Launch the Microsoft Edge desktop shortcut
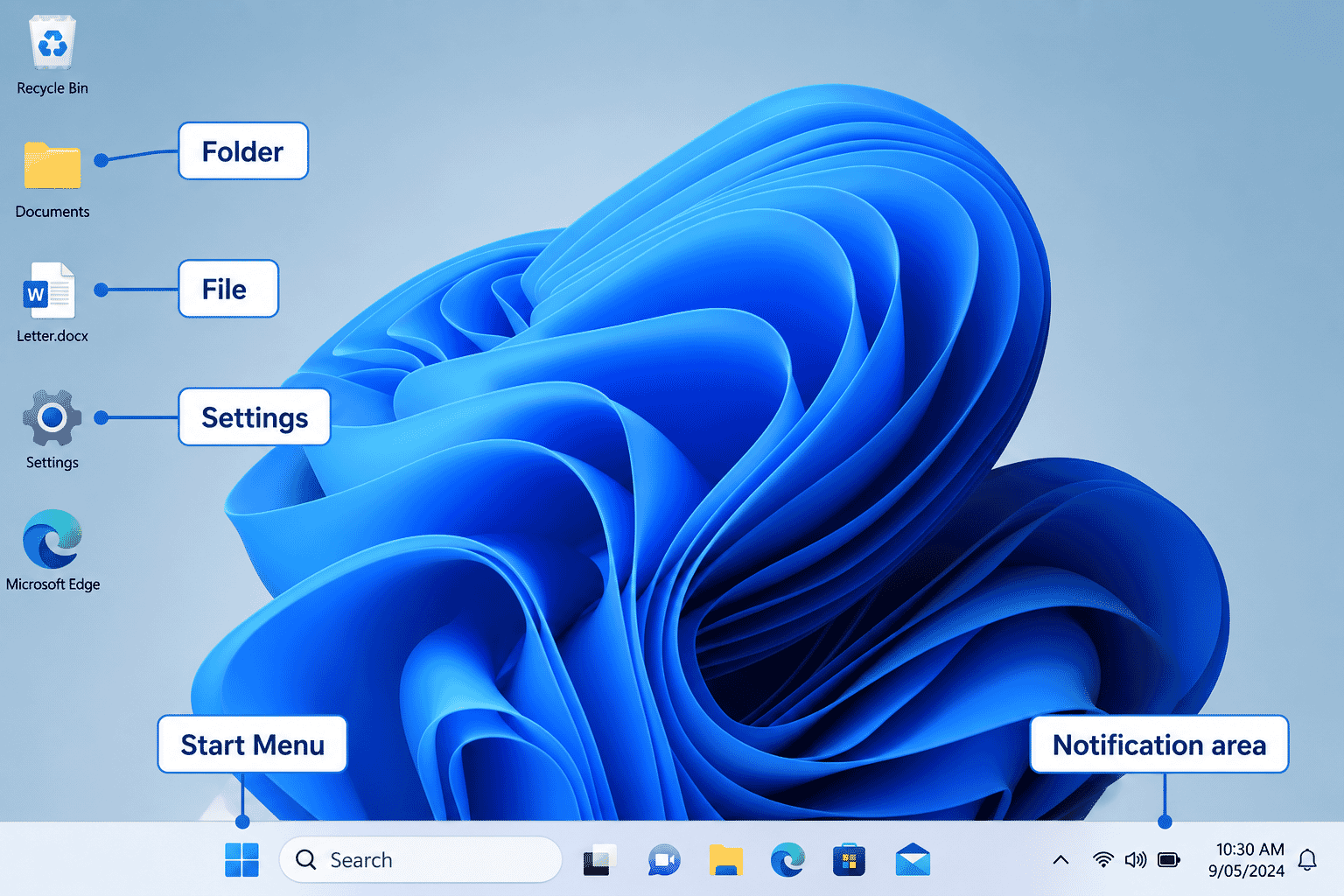This screenshot has height=896, width=1344. tap(52, 539)
